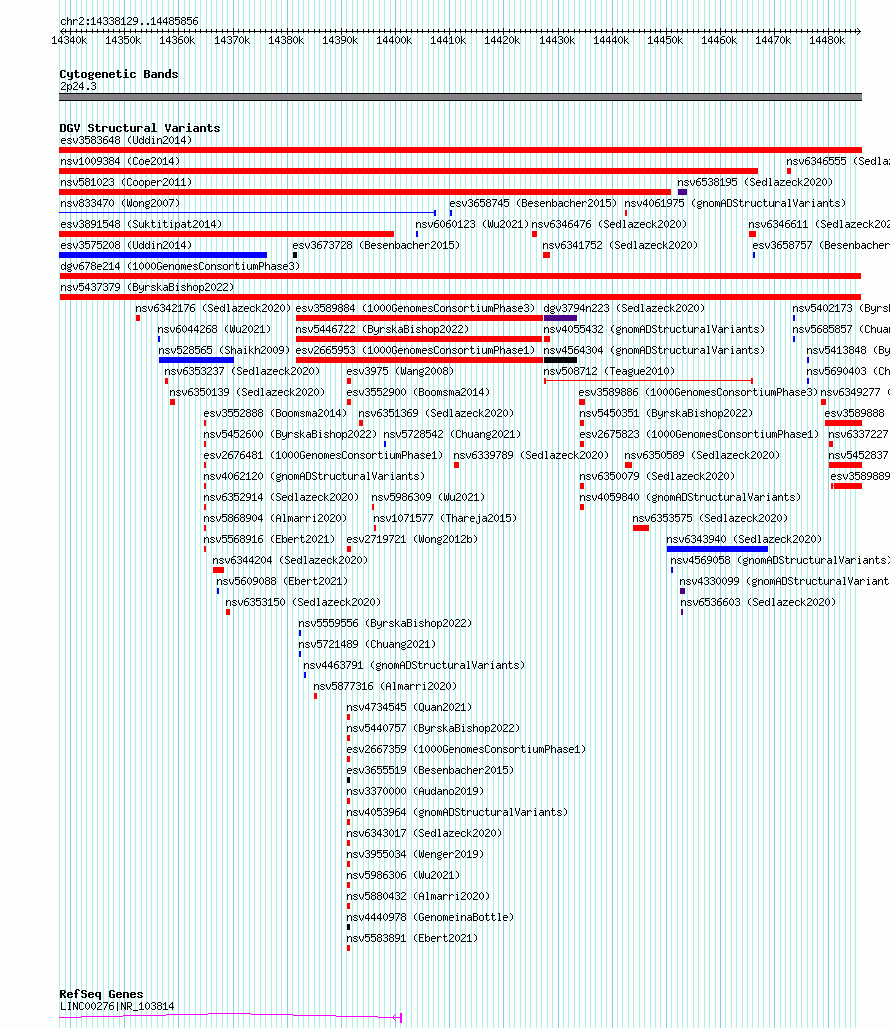Click the LINC00276|NR_103814 gene label
Image resolution: width=890 pixels, height=1028 pixels.
[117, 1006]
